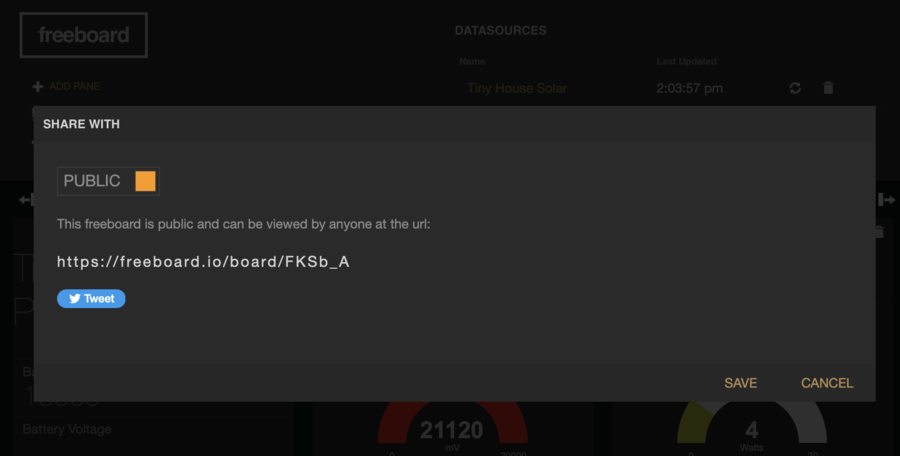Click the Battery Voltage label
This screenshot has height=456, width=900.
(67, 429)
